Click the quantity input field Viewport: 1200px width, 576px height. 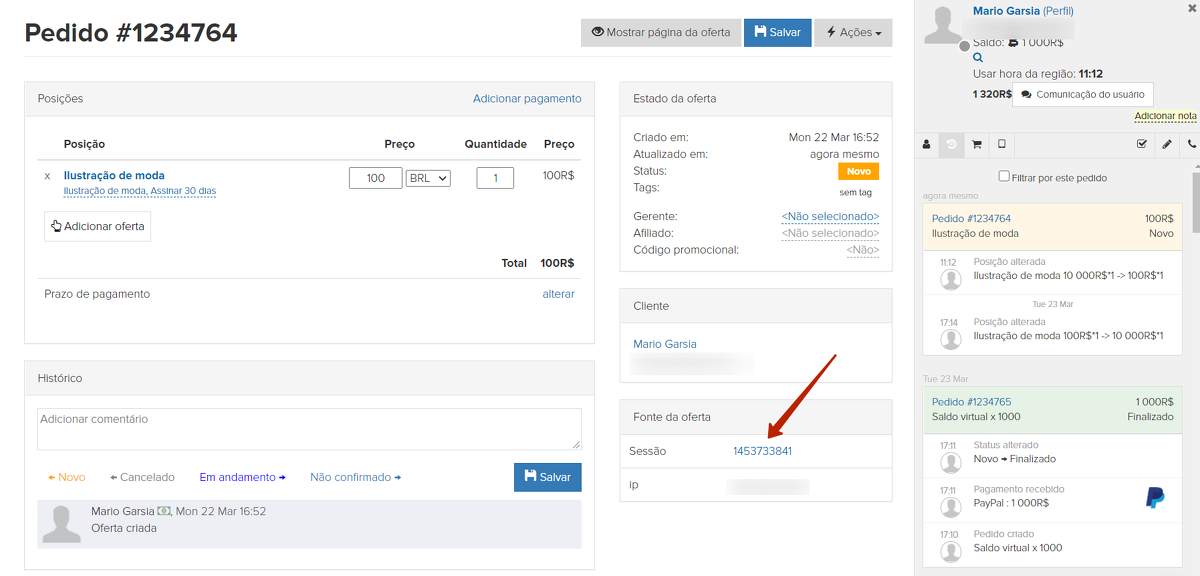[x=495, y=178]
